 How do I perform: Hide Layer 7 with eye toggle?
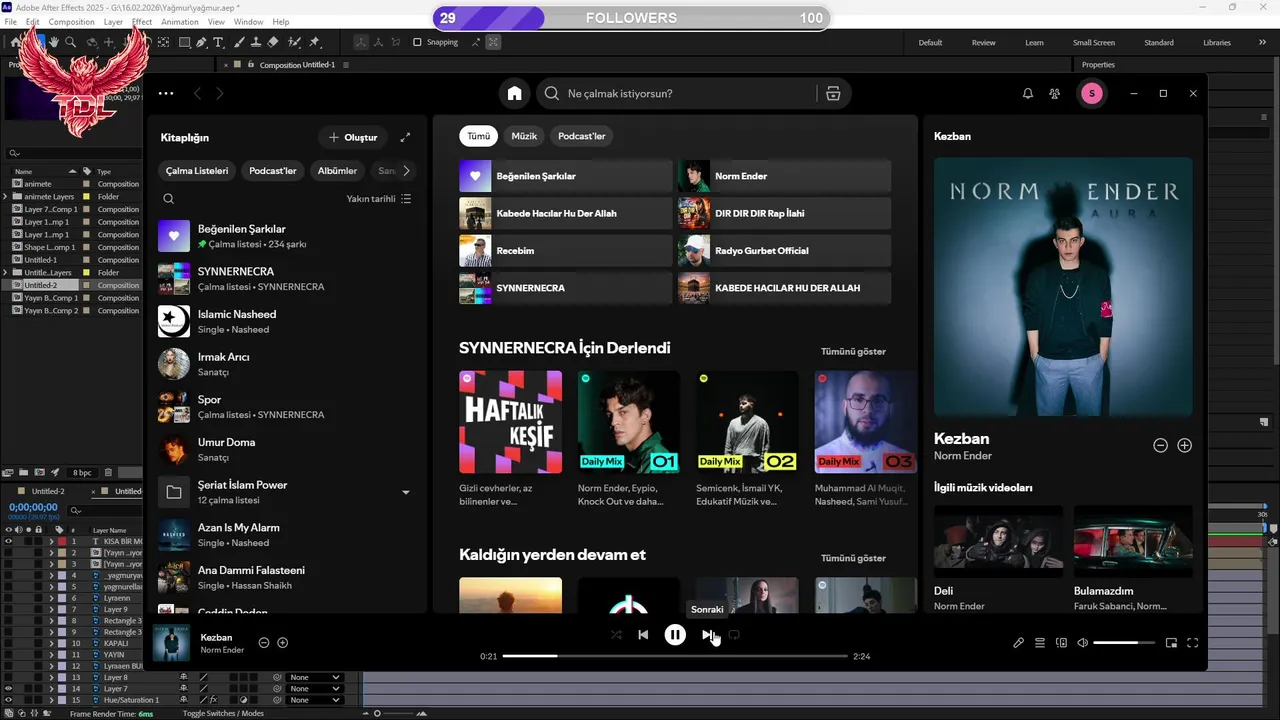(x=8, y=689)
